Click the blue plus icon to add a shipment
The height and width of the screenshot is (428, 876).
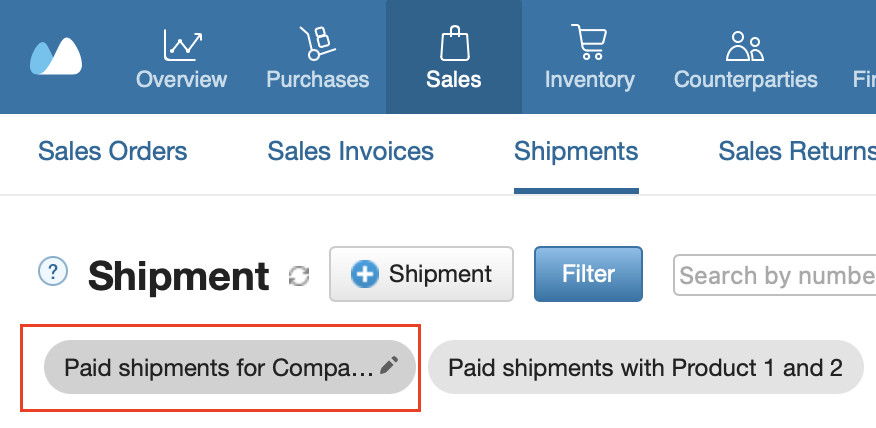click(x=364, y=274)
